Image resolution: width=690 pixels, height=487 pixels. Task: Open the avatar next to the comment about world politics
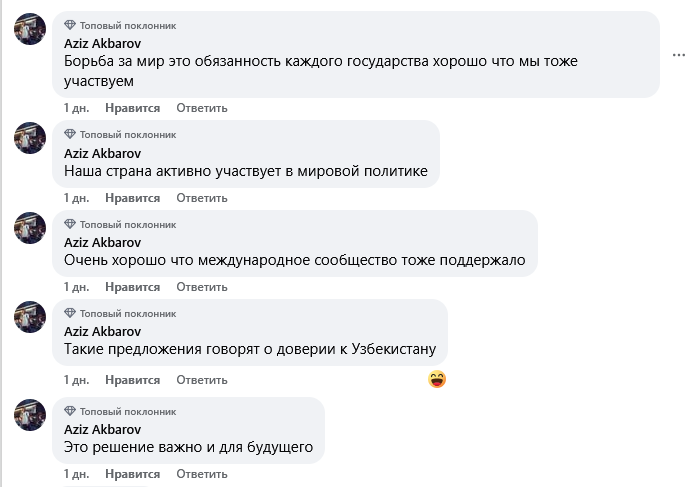point(30,138)
